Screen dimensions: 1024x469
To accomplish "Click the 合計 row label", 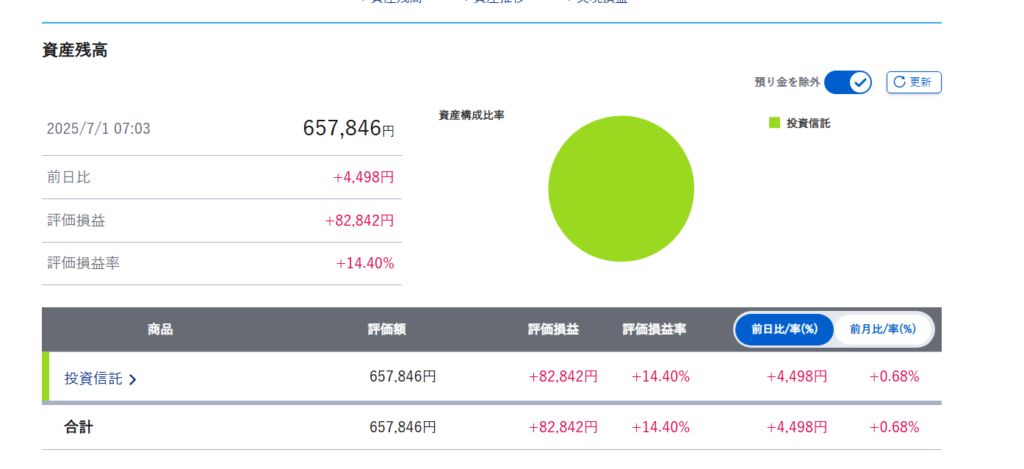I will [79, 427].
